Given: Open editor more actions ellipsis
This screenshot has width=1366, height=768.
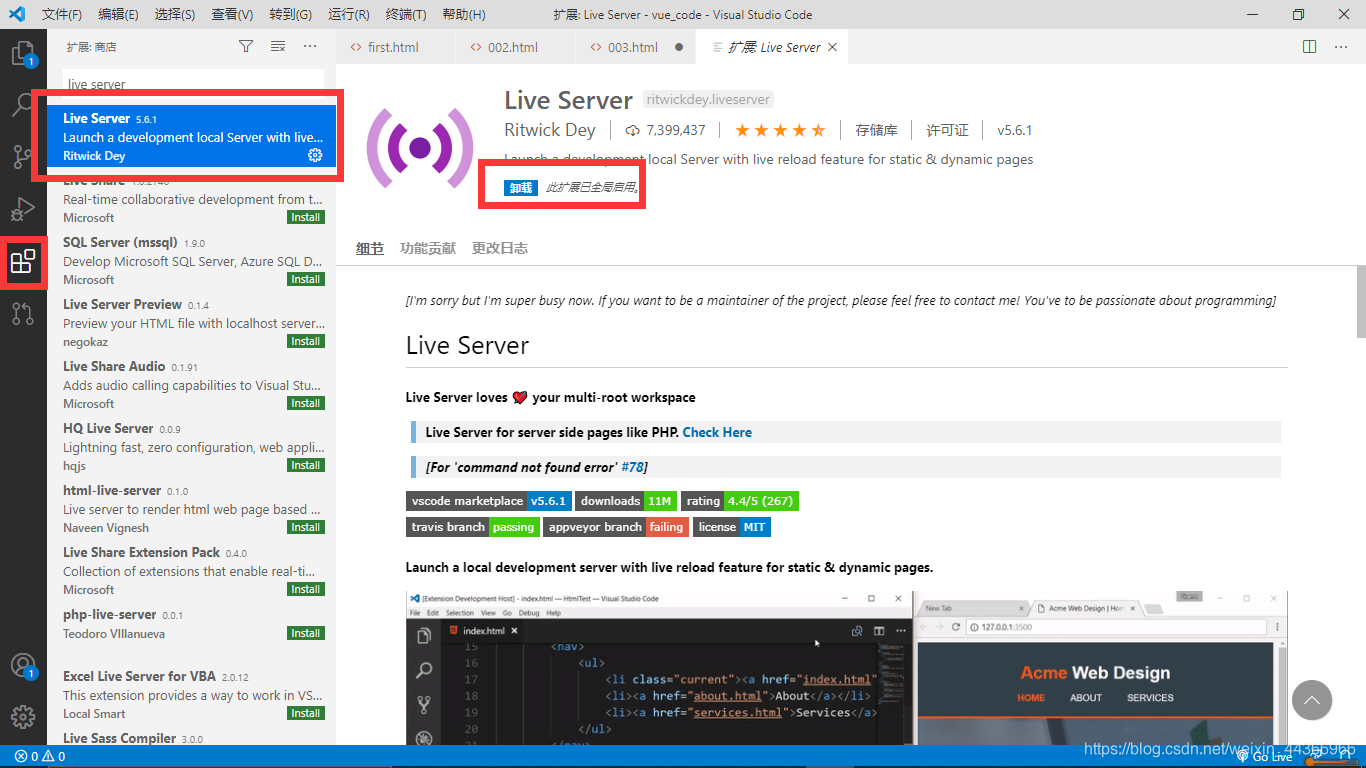Looking at the screenshot, I should (1343, 46).
